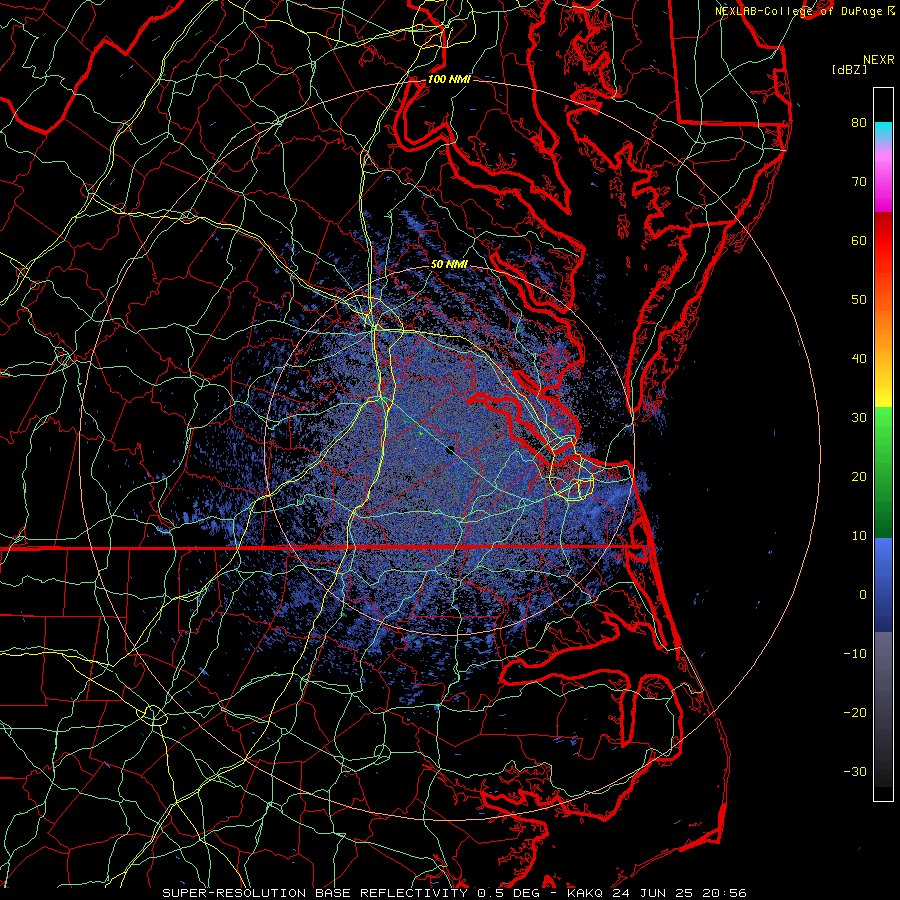Click the cyan segment of the color bar
Viewport: 900px width, 900px height.
883,131
